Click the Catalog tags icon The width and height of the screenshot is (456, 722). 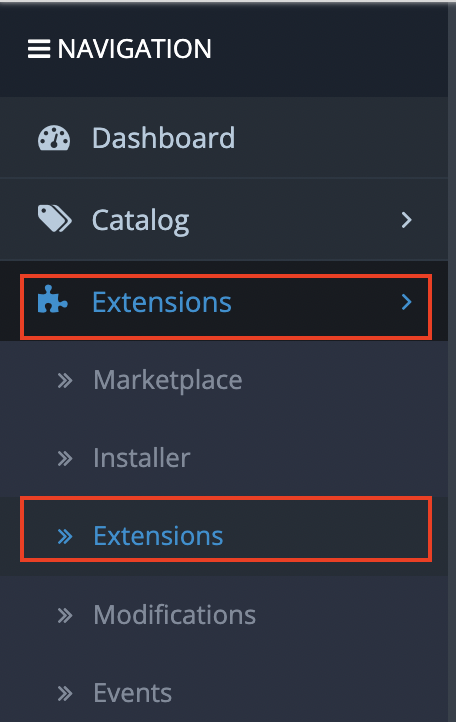click(54, 219)
